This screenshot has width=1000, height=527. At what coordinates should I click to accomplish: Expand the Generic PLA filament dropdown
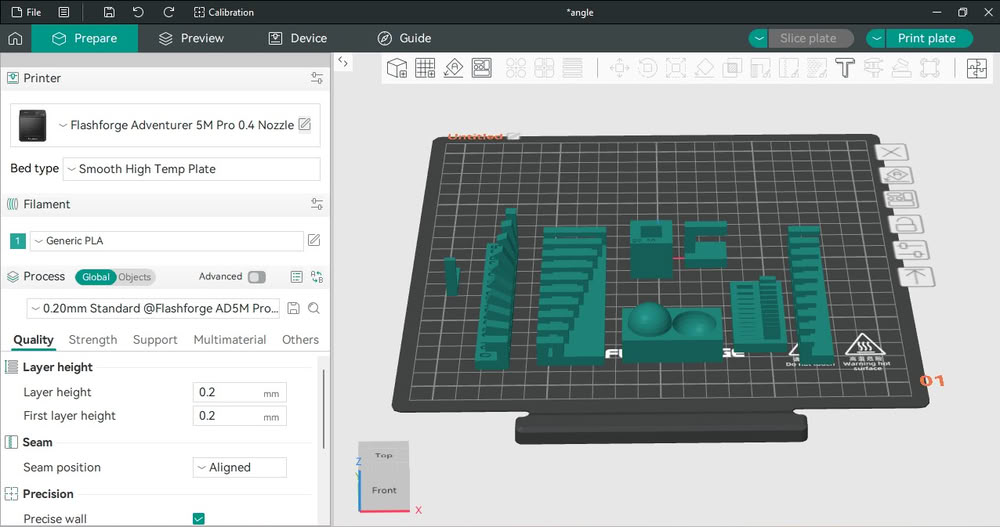(166, 241)
